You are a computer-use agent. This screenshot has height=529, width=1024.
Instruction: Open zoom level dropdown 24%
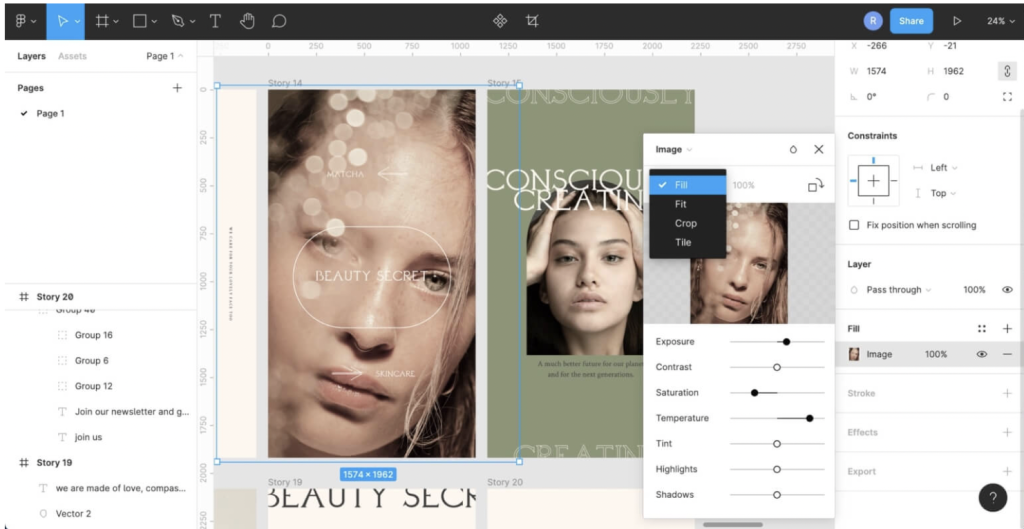tap(1001, 21)
